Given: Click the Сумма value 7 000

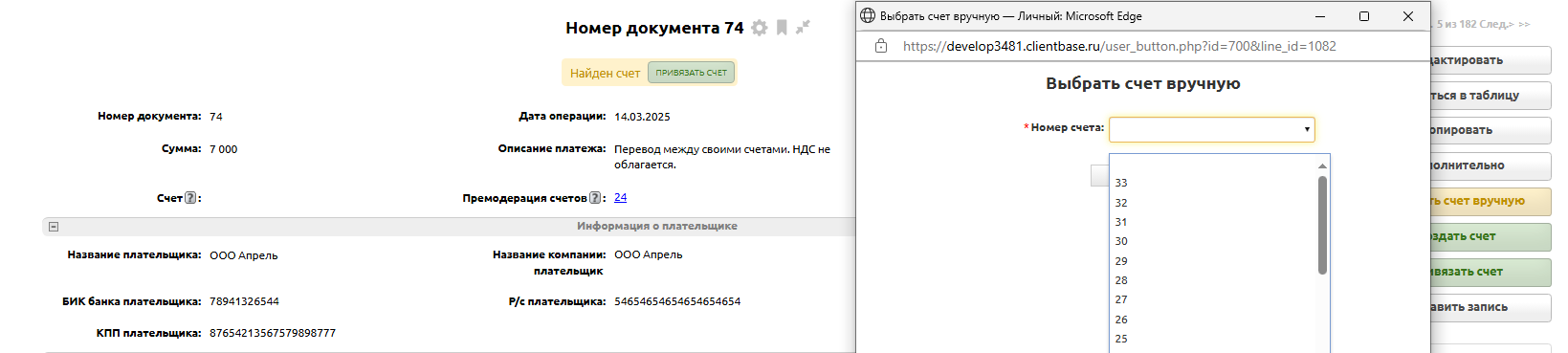Looking at the screenshot, I should pos(223,149).
